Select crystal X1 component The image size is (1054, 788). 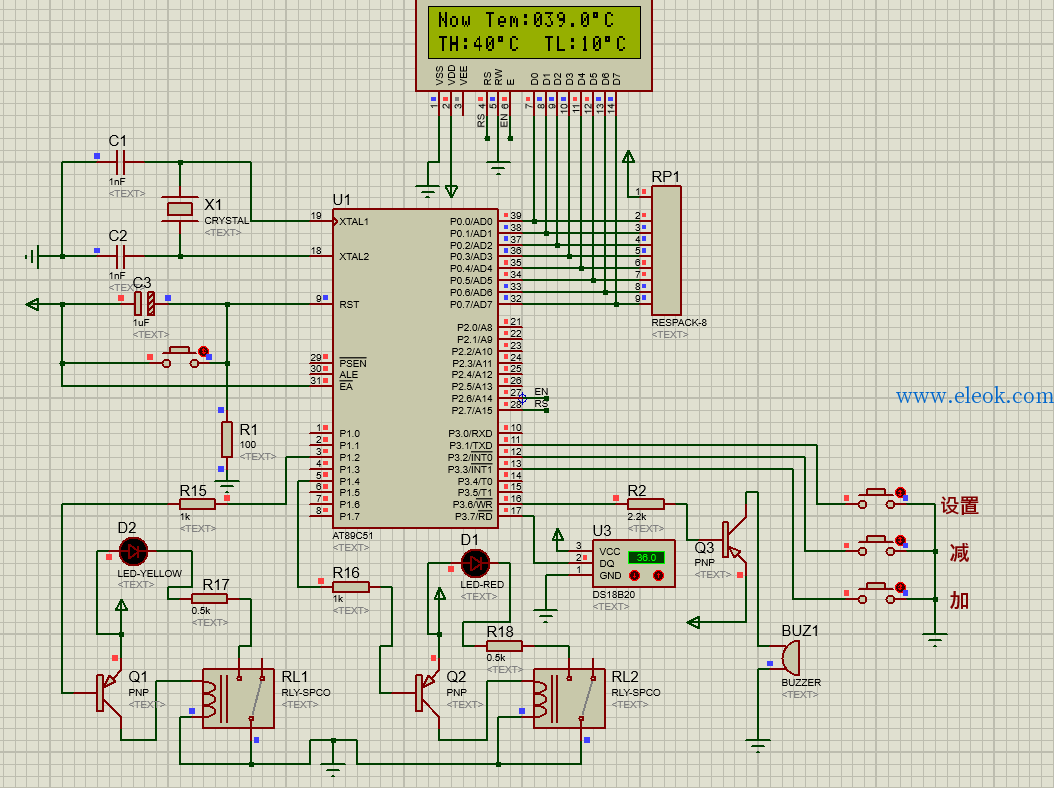click(180, 209)
